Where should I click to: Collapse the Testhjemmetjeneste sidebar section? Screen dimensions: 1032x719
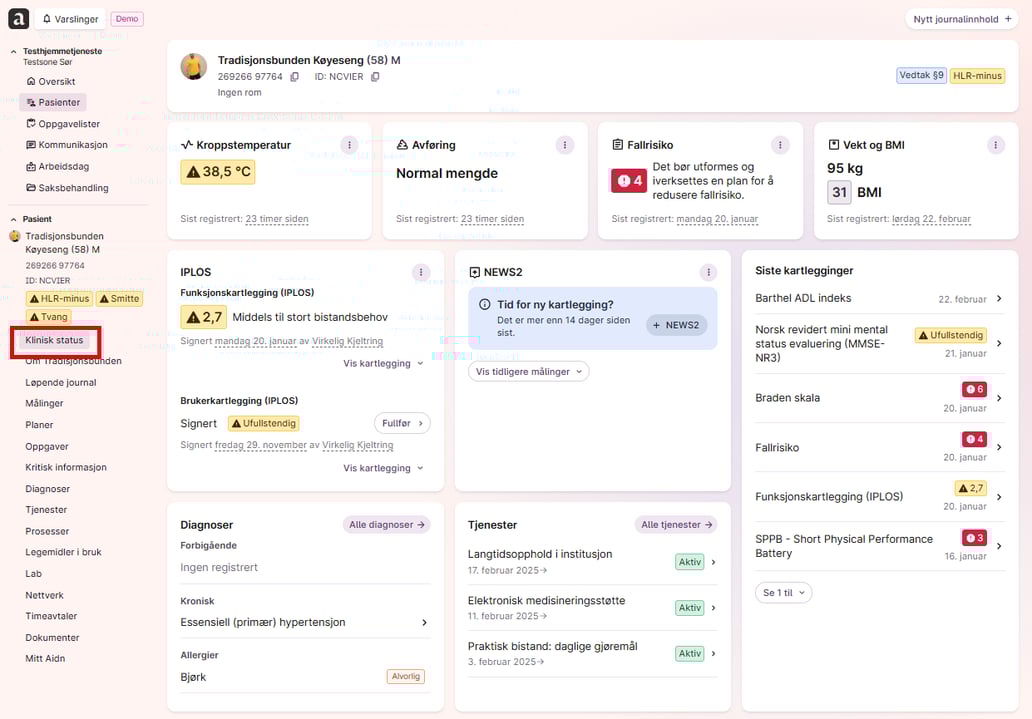tap(14, 51)
